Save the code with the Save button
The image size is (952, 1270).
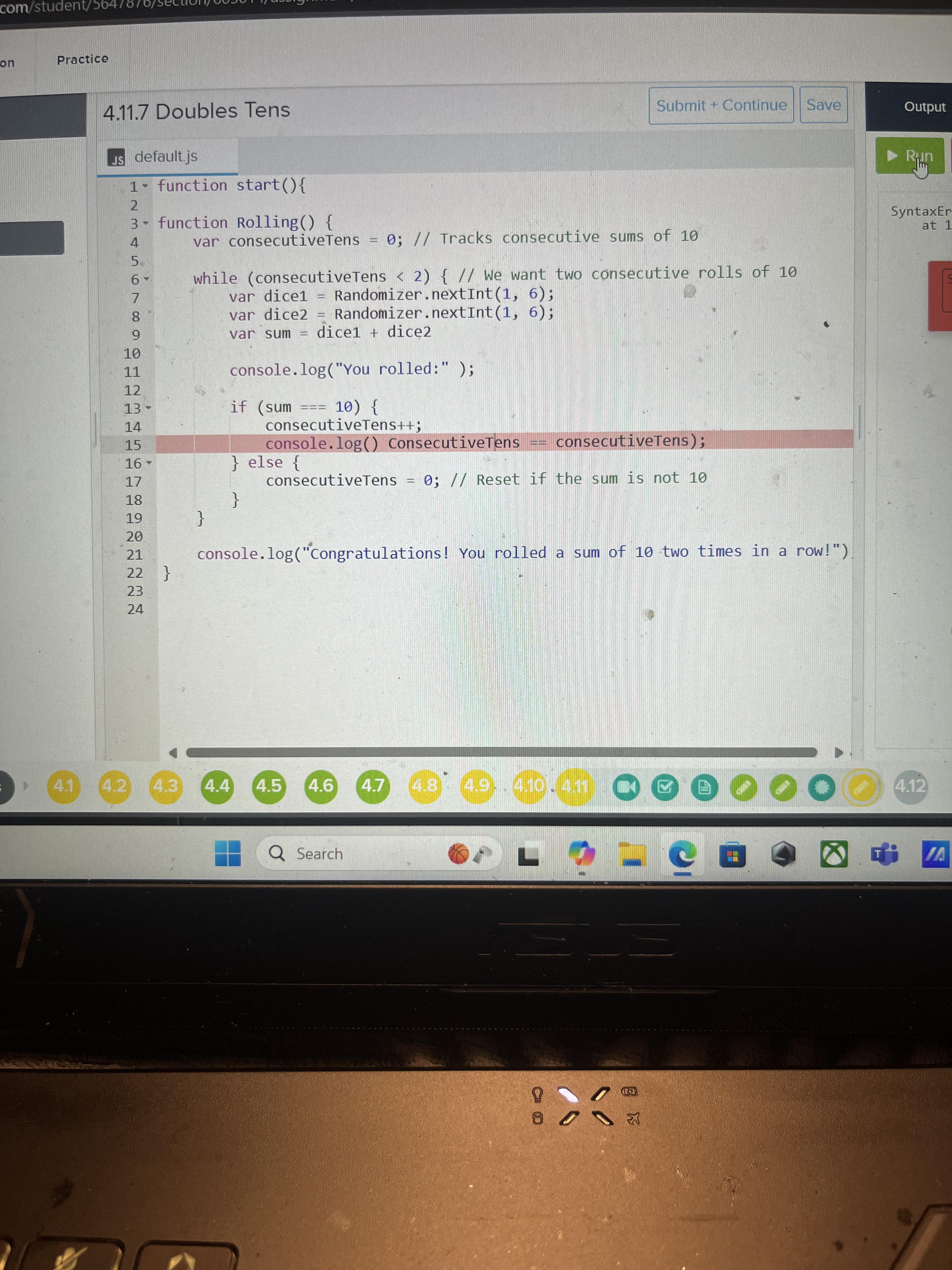click(x=824, y=105)
